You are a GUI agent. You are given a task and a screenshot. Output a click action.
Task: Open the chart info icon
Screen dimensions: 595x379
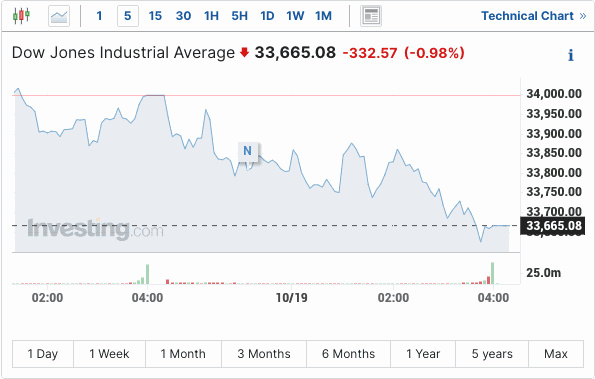[x=570, y=55]
